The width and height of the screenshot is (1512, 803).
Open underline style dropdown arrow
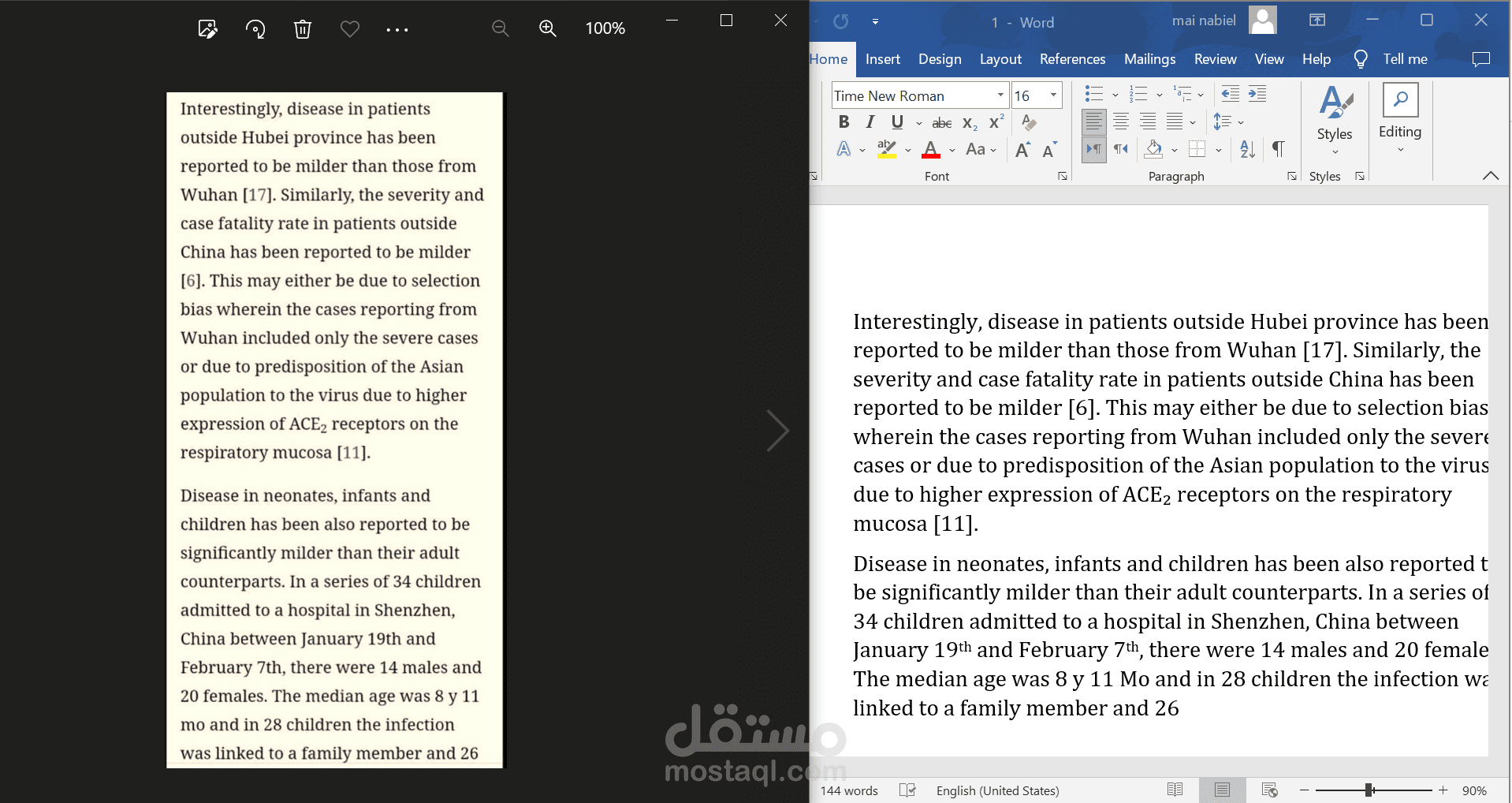tap(918, 123)
